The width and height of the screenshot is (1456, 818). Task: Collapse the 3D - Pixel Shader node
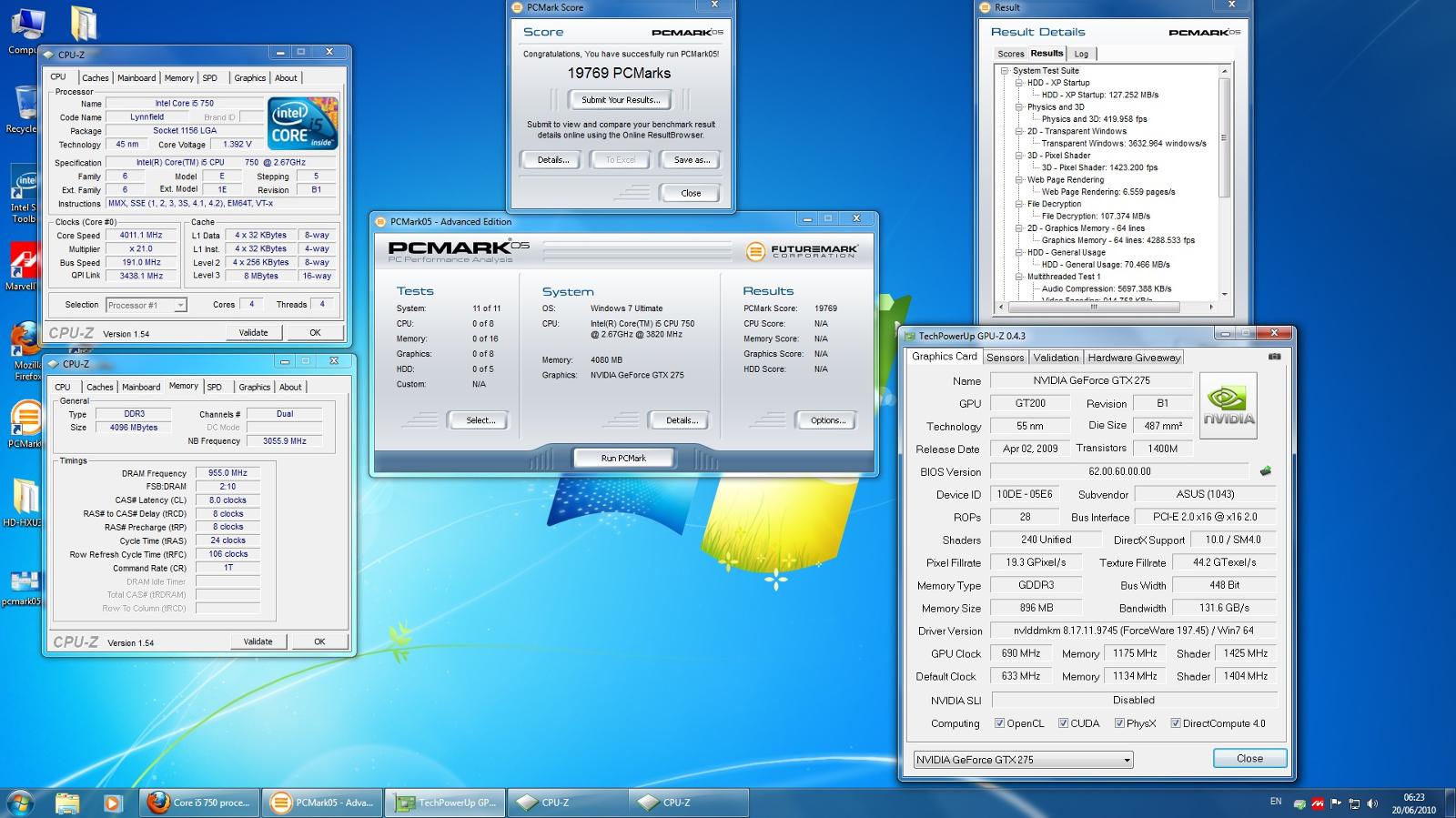click(1019, 156)
